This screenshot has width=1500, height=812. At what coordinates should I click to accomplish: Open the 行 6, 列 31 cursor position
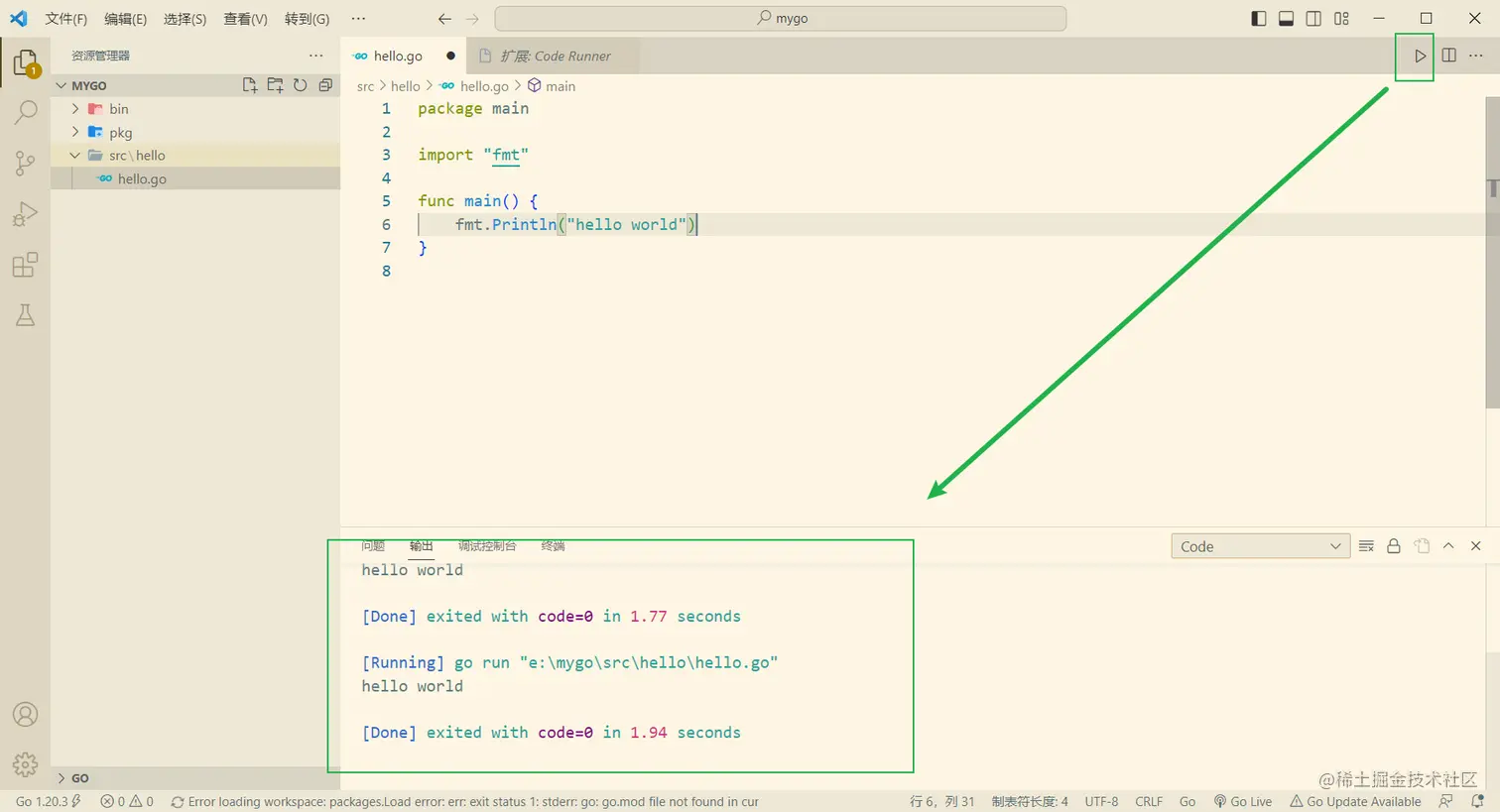click(942, 801)
